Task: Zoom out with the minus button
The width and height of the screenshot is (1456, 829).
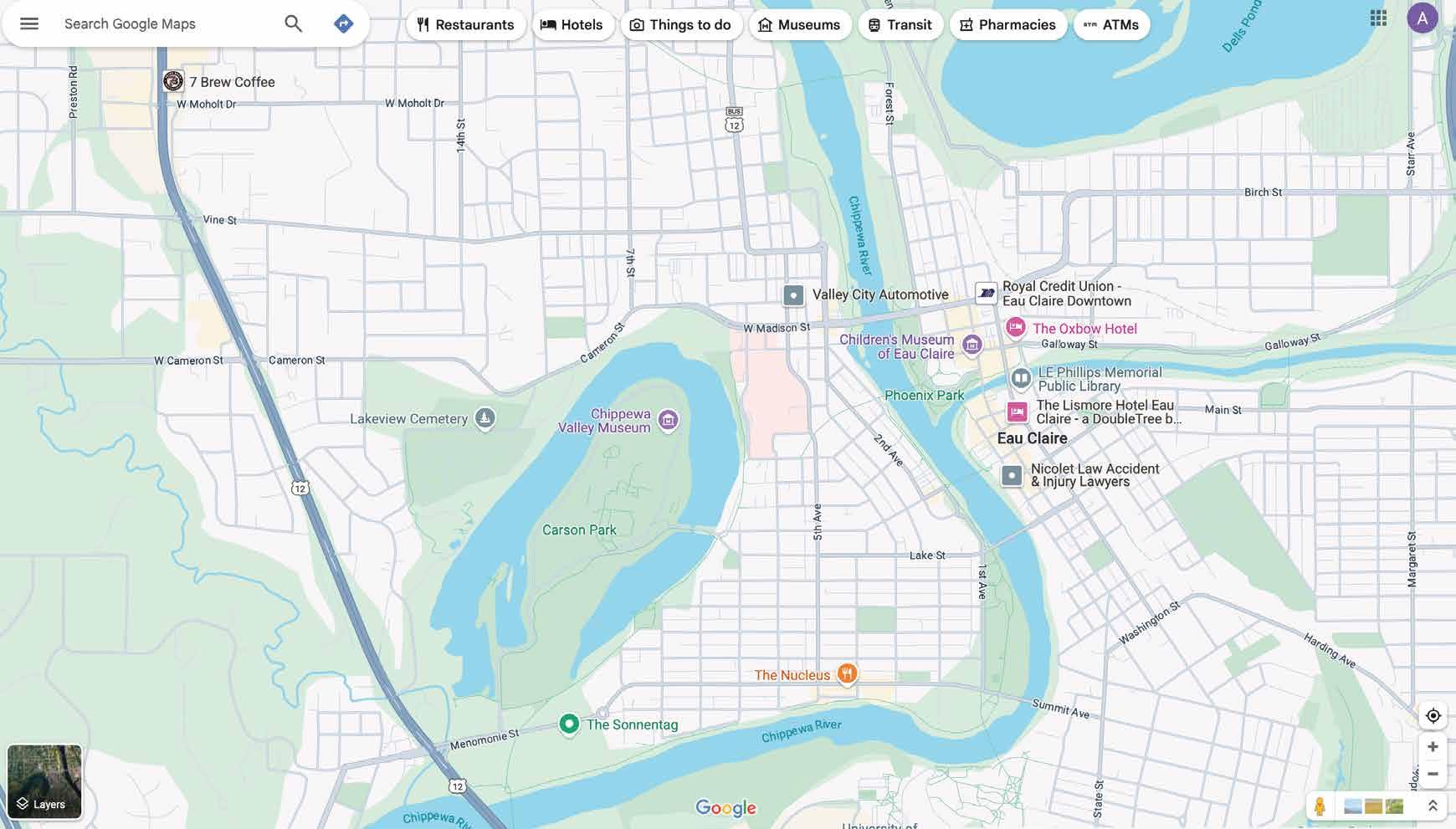Action: (x=1433, y=774)
